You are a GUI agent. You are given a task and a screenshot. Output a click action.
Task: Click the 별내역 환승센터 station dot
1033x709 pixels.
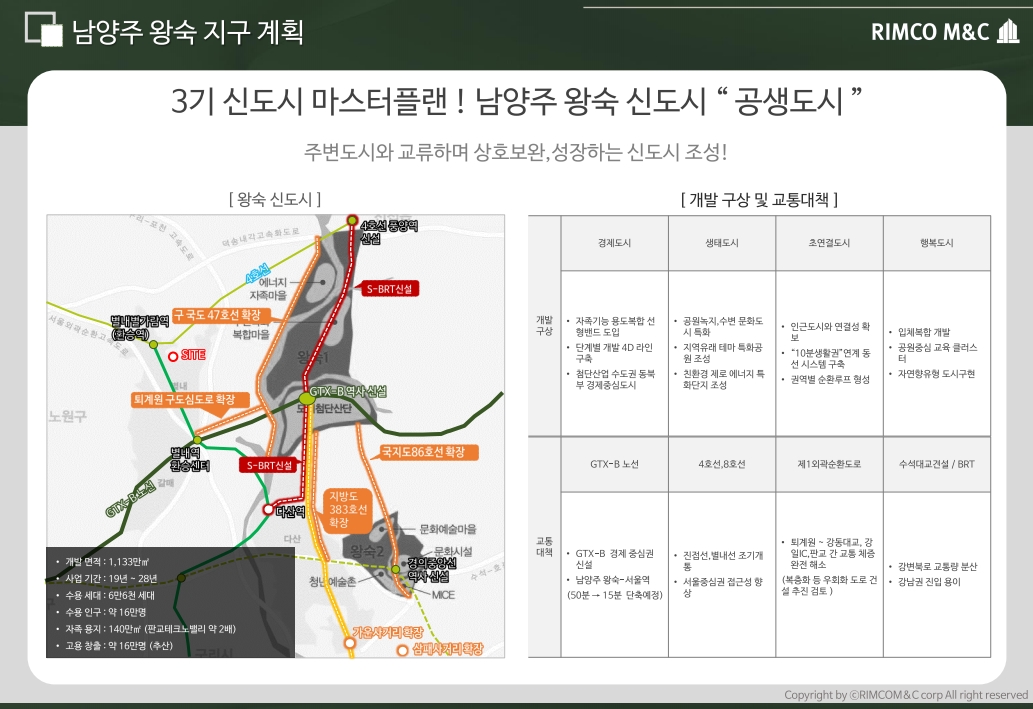197,439
